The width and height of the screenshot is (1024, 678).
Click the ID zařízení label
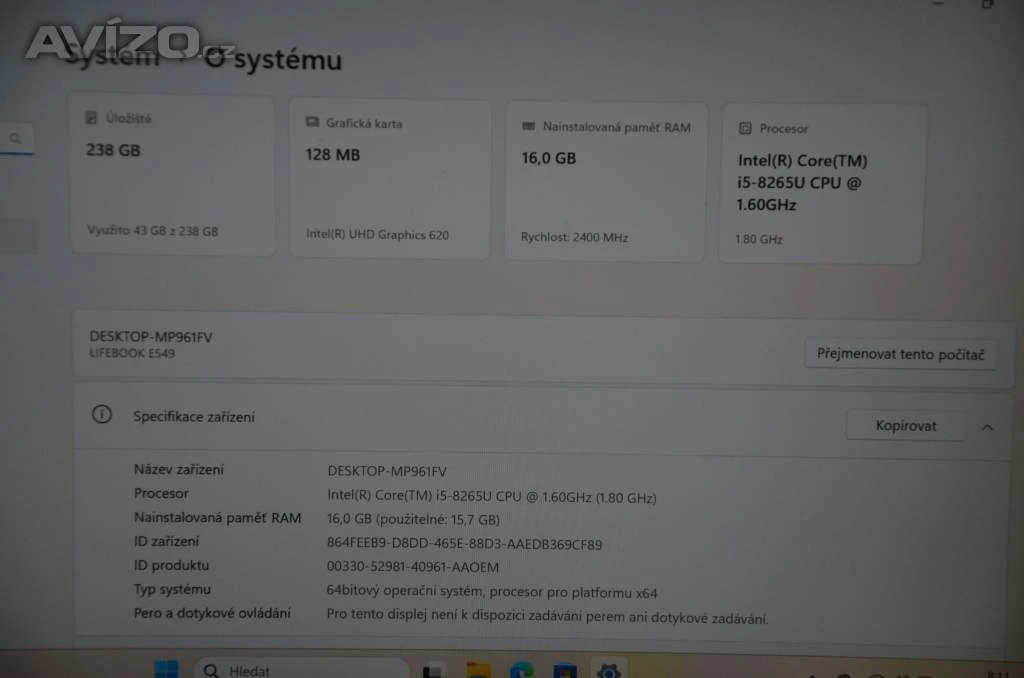coord(167,541)
